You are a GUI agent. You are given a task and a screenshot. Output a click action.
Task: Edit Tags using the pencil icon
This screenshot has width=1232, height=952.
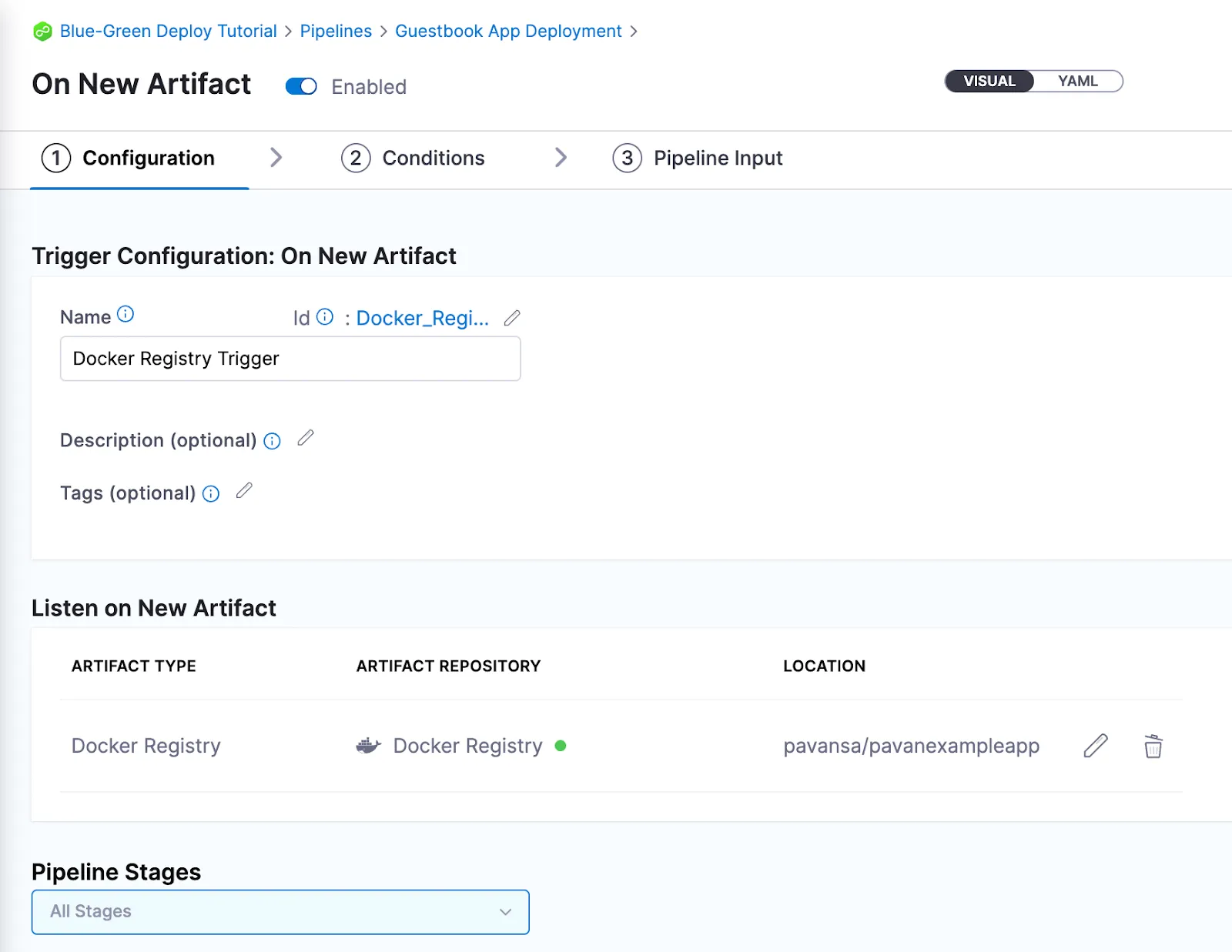[x=245, y=490]
